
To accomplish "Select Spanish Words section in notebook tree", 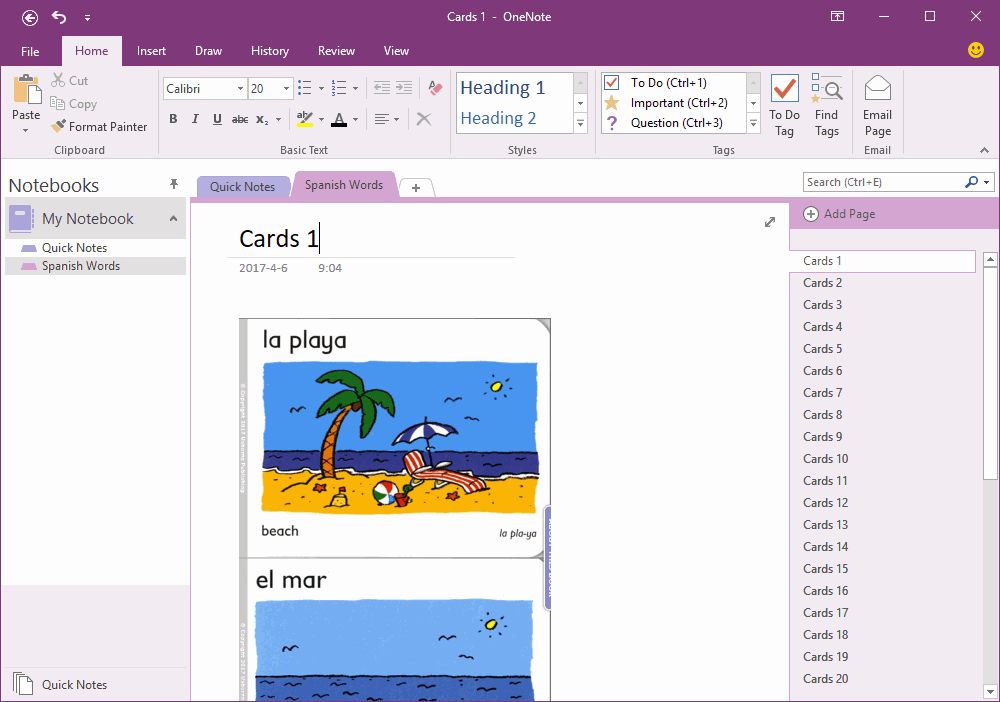I will tap(96, 266).
